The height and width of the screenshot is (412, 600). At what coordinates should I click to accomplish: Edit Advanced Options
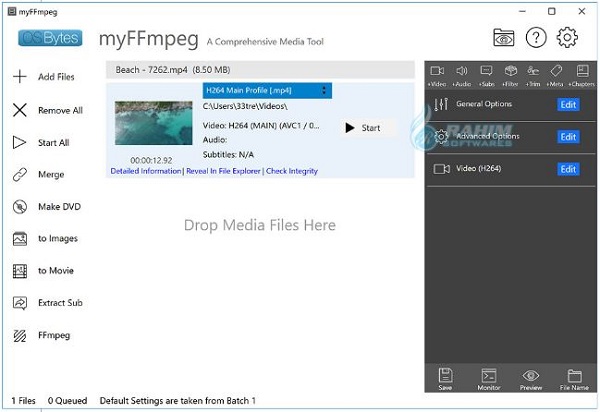568,137
